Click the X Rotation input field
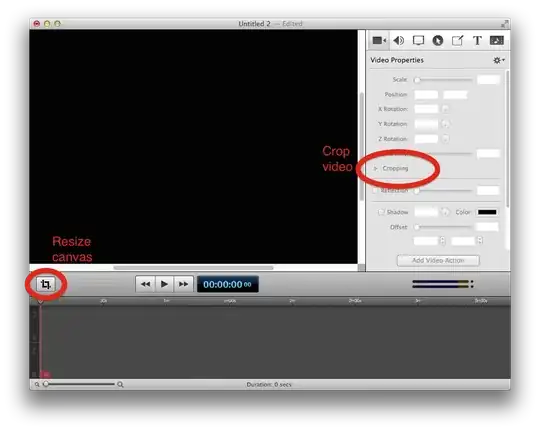 (426, 109)
